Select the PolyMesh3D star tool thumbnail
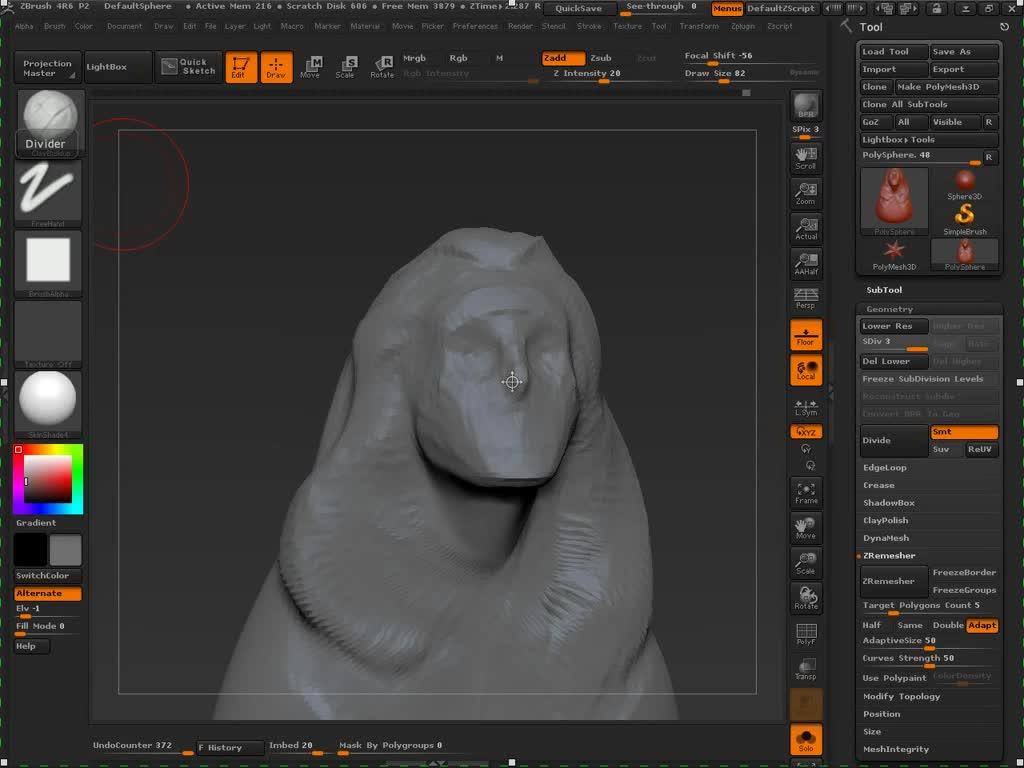The image size is (1024, 768). (894, 255)
